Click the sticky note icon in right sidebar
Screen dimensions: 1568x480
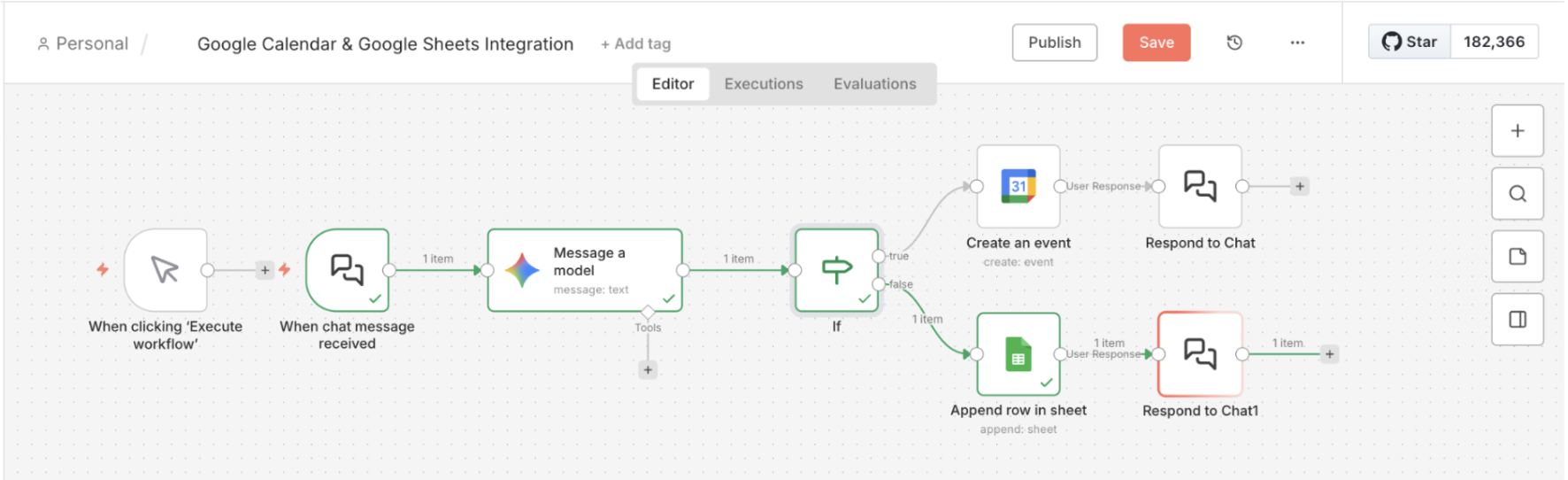pyautogui.click(x=1518, y=257)
